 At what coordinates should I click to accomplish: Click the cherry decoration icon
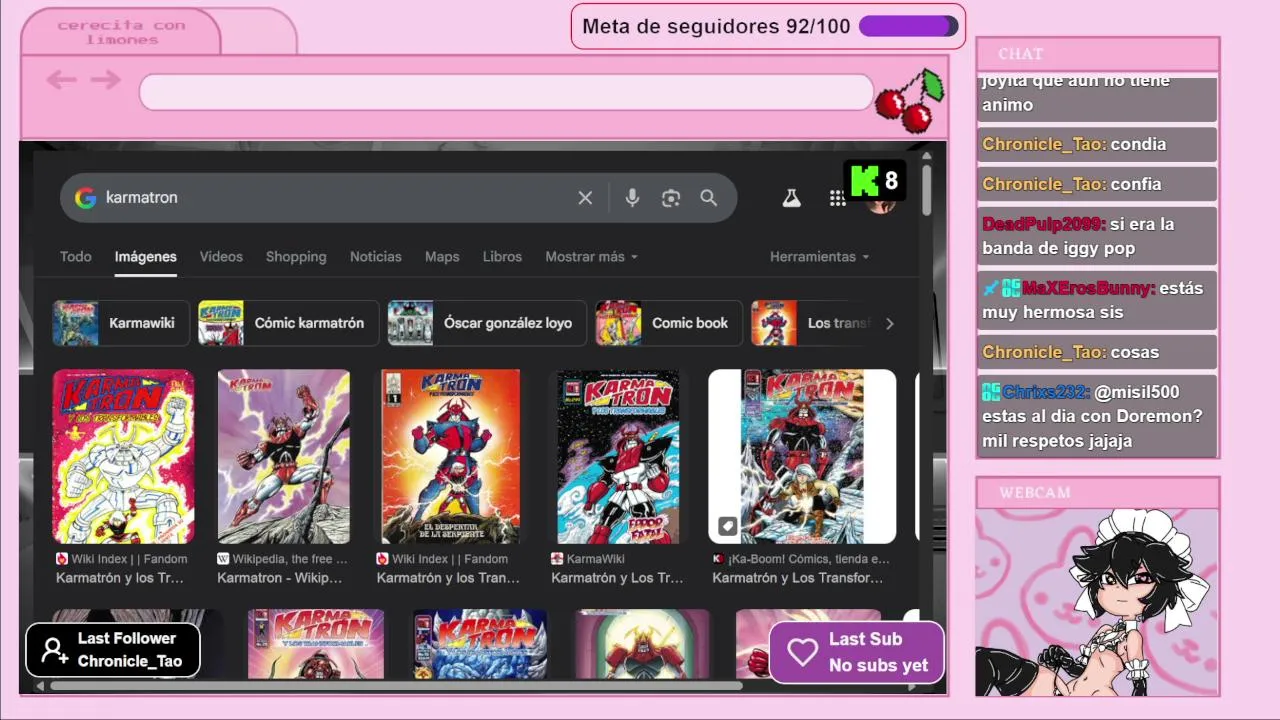click(x=910, y=100)
